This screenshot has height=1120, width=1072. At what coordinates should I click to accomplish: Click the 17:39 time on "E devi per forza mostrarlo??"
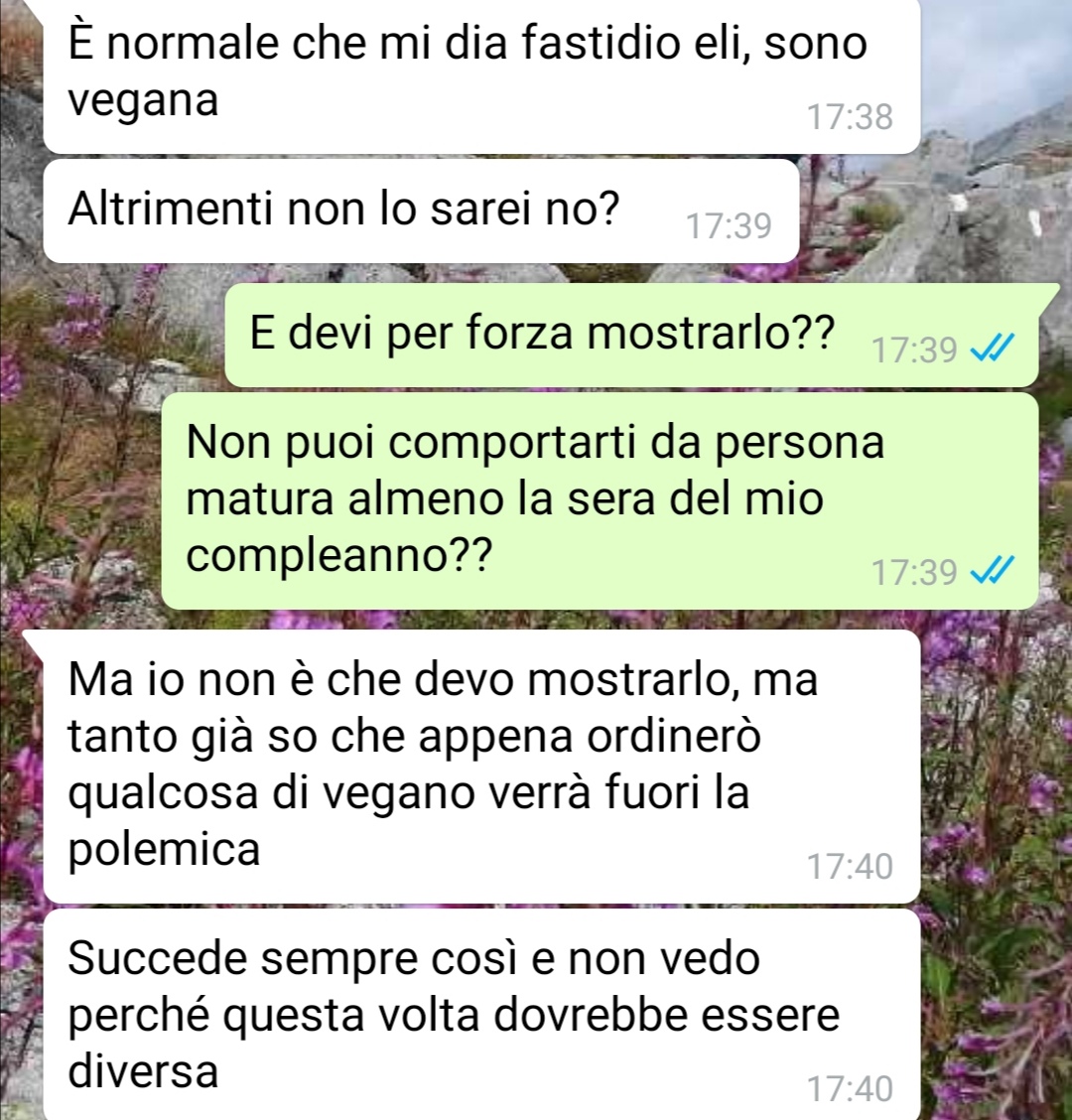pos(914,350)
